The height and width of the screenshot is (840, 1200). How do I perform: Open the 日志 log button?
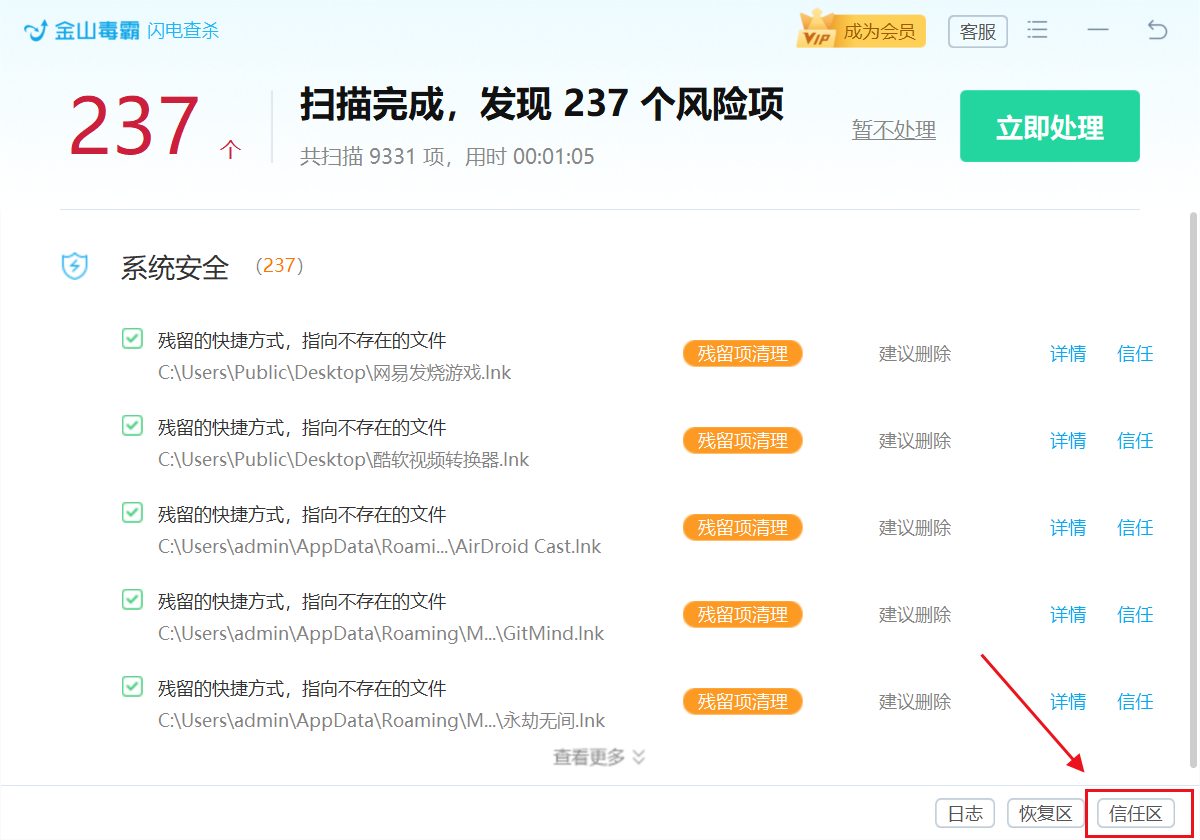click(x=965, y=813)
